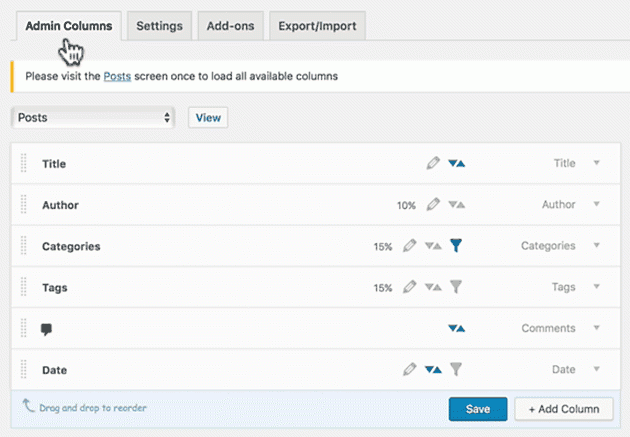Viewport: 630px width, 437px height.
Task: Click the edit pencil icon in Title row
Action: [x=433, y=163]
